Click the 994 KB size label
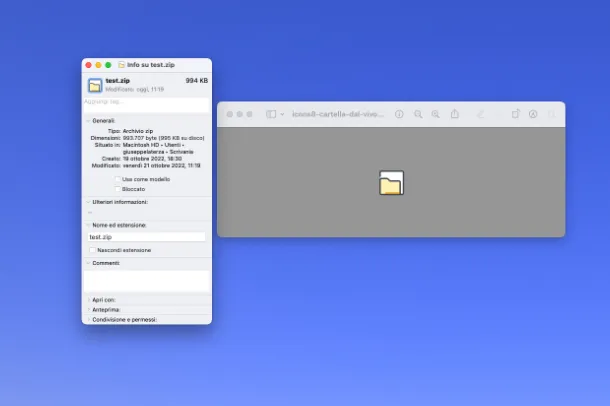 [x=196, y=80]
